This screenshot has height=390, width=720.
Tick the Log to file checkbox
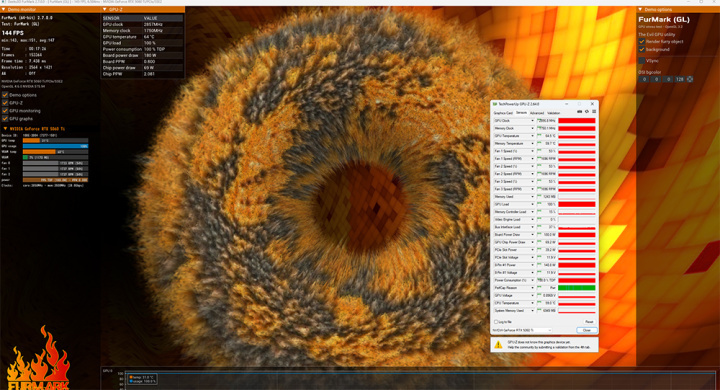(x=496, y=322)
